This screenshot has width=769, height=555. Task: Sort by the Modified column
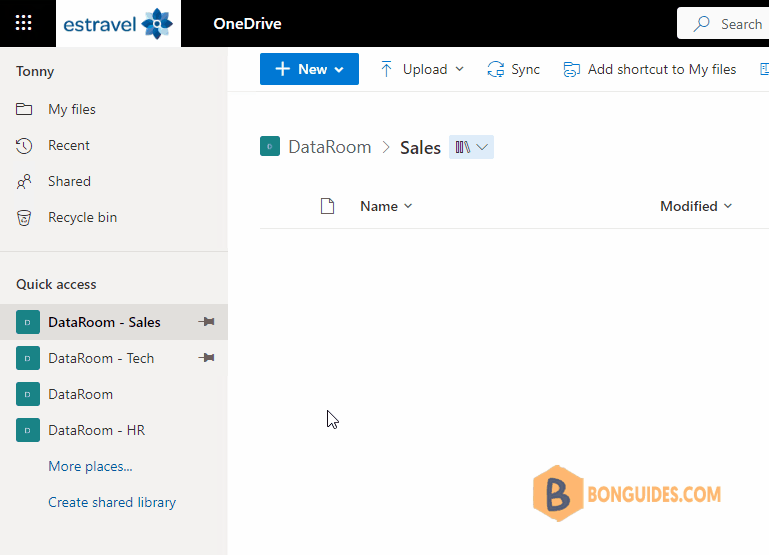[x=696, y=206]
